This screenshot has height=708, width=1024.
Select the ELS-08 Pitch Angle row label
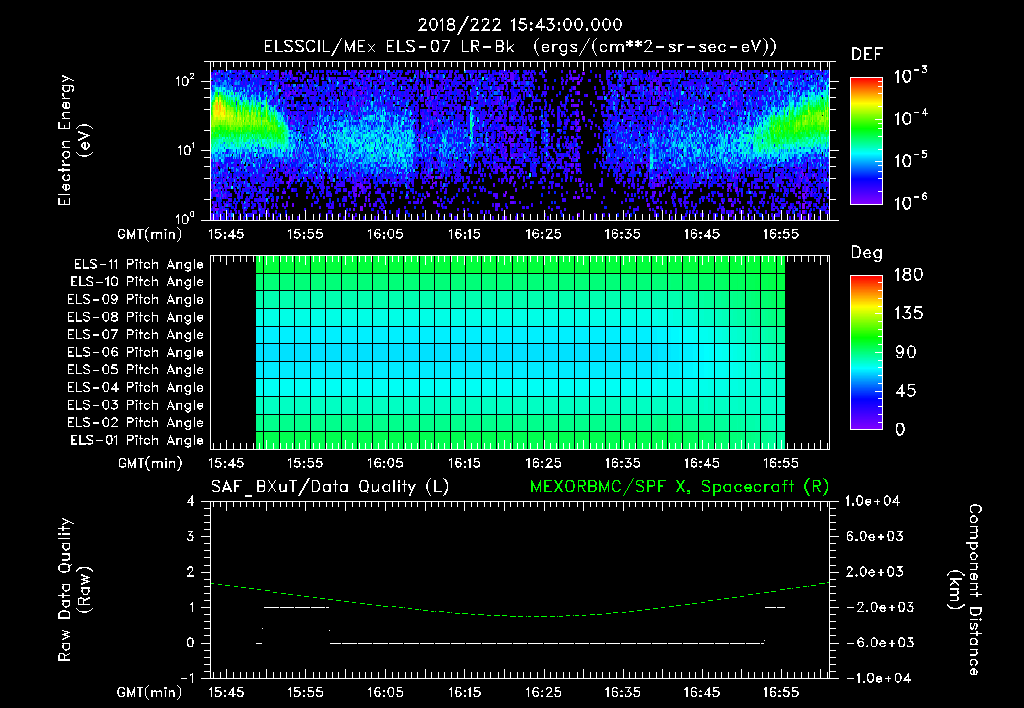[x=136, y=317]
